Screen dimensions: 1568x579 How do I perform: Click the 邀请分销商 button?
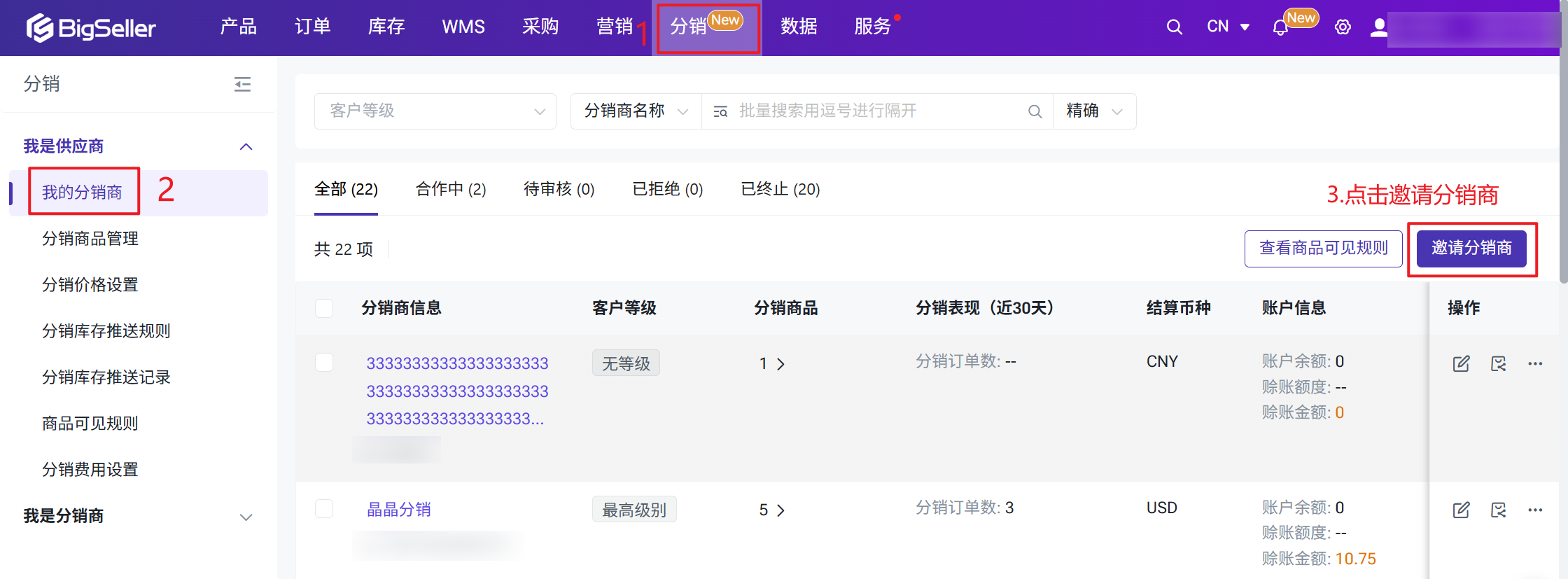pos(1471,248)
